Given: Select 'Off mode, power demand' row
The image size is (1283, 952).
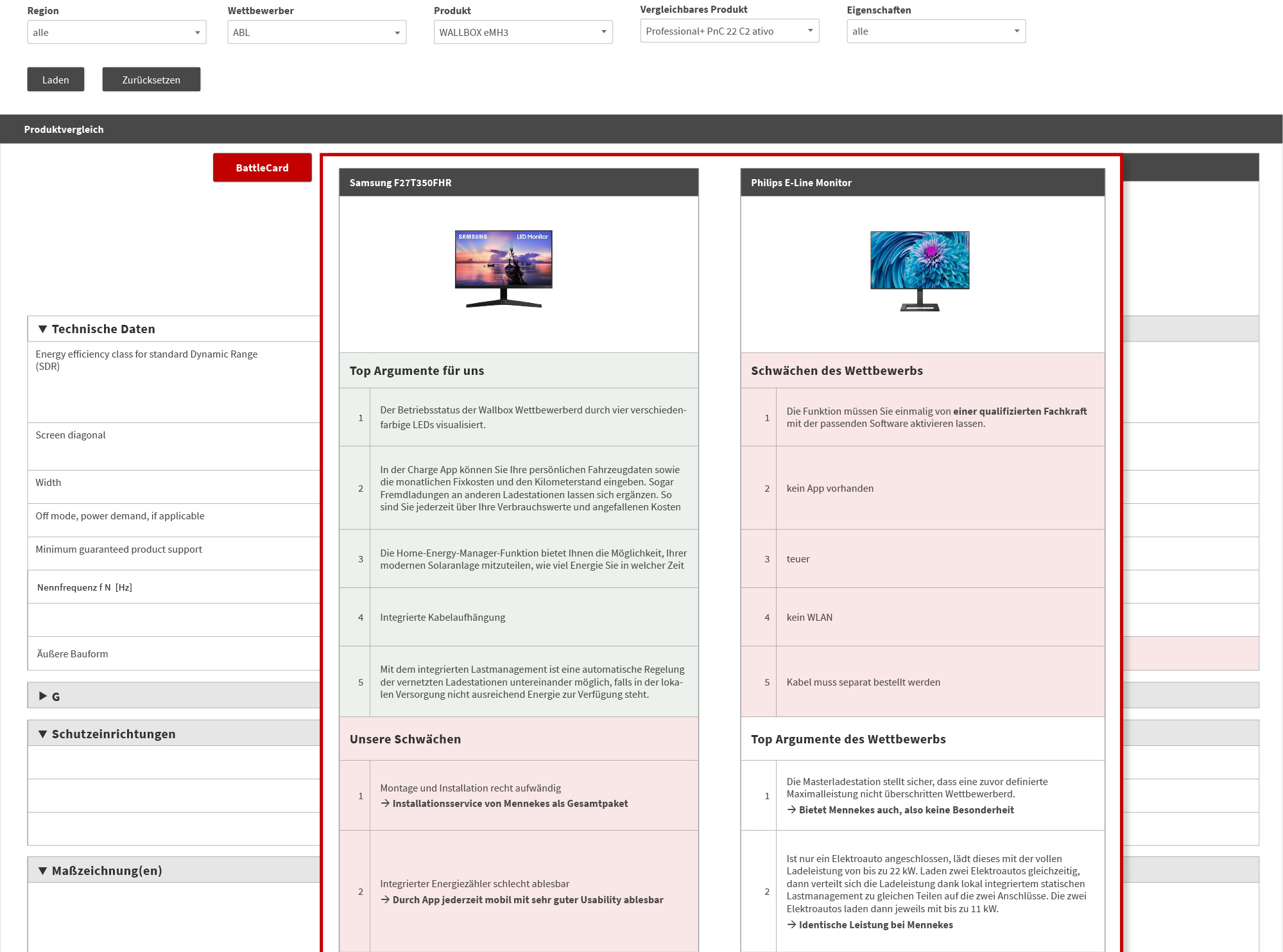Looking at the screenshot, I should [173, 520].
